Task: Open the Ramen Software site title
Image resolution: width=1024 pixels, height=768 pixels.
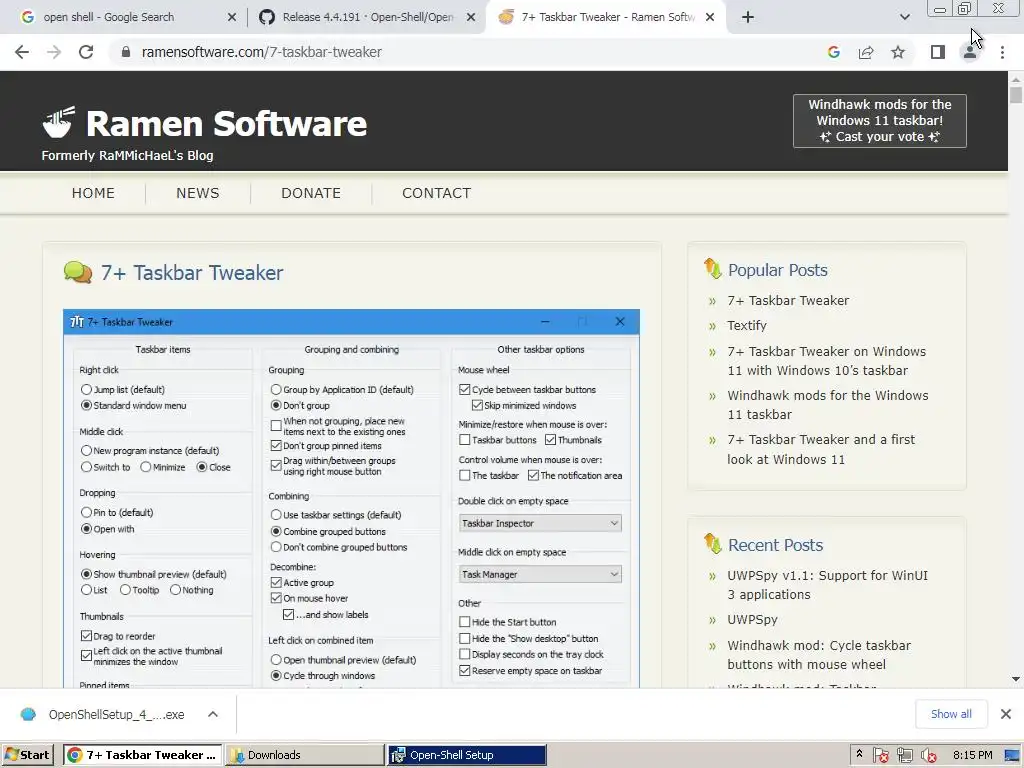Action: point(226,123)
